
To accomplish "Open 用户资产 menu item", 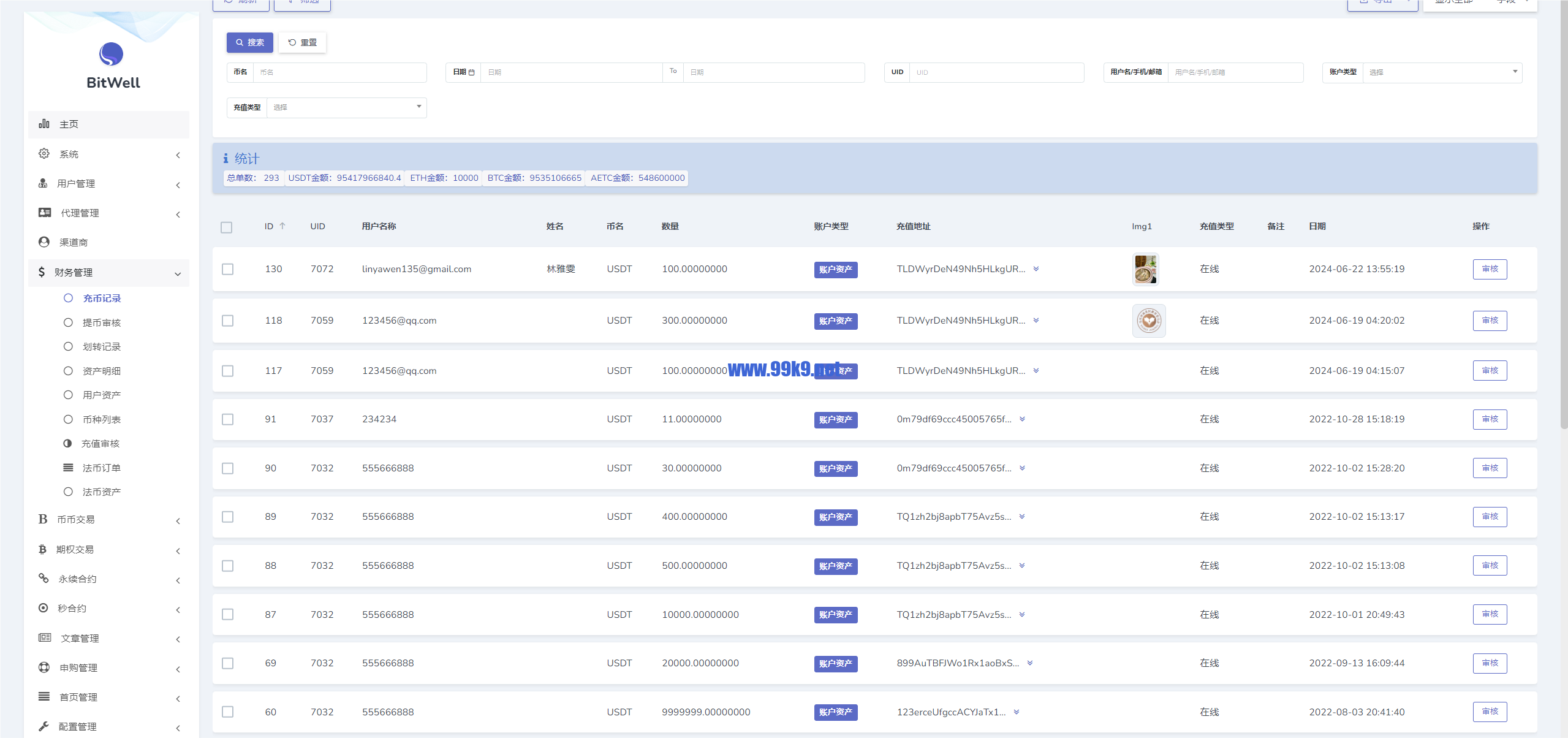I will [x=102, y=395].
